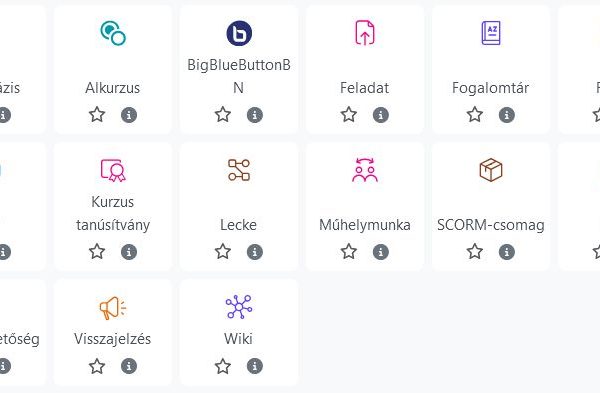Choose the Lecke flowchart icon
Viewport: 600px width, 393px height.
point(239,170)
